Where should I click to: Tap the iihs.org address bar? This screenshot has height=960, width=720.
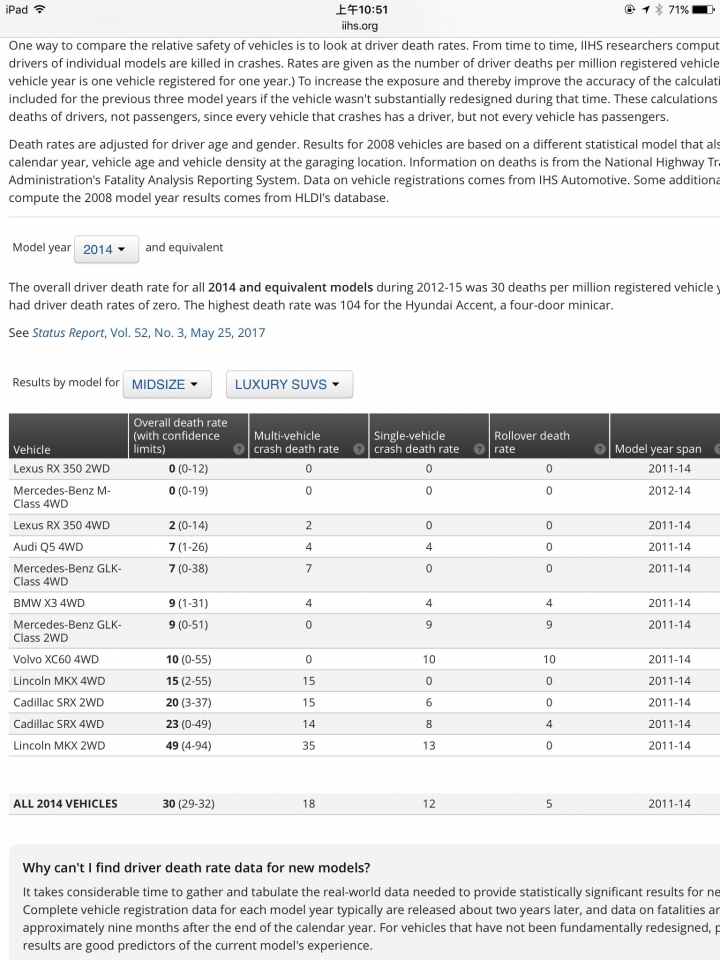360,26
